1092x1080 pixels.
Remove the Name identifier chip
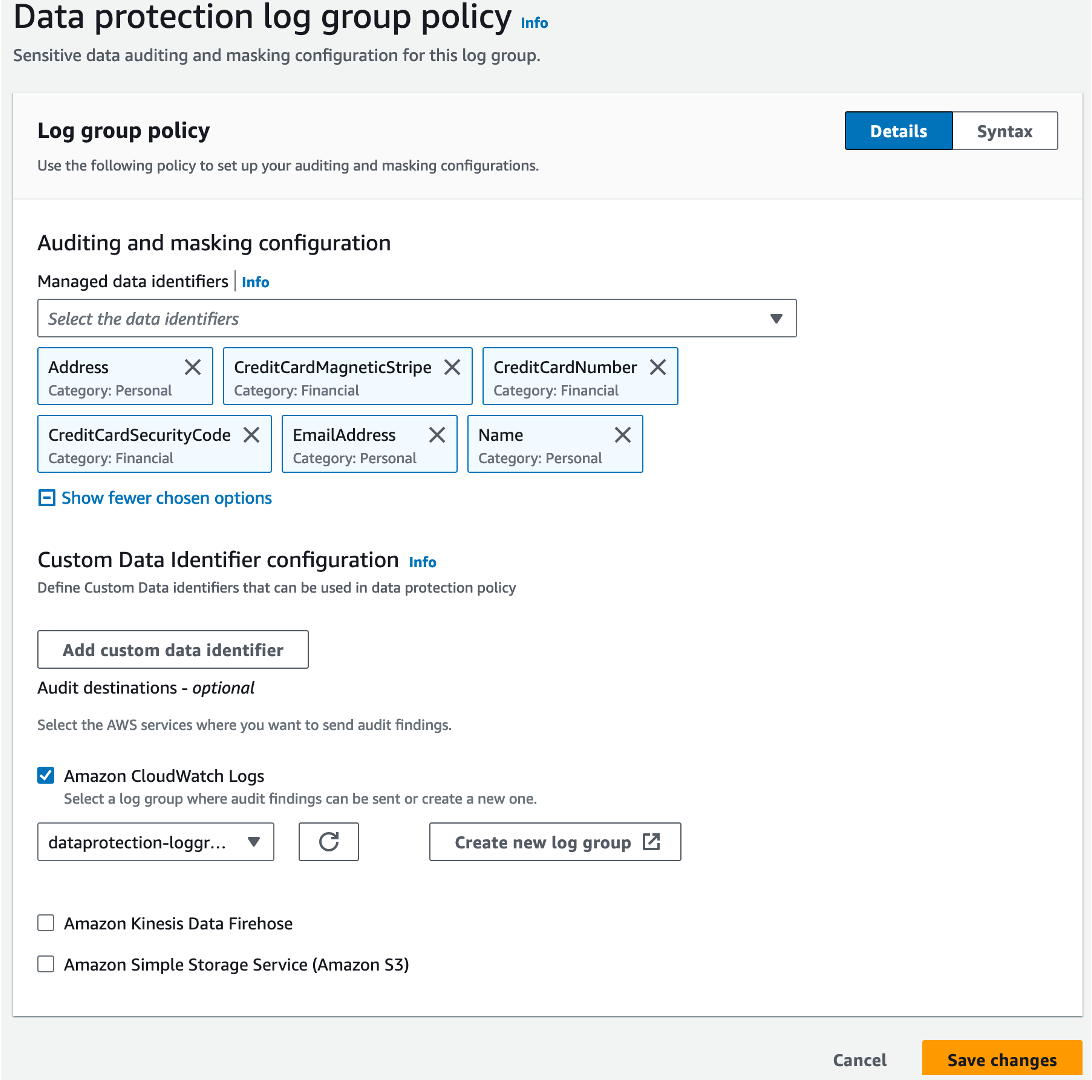pyautogui.click(x=622, y=434)
